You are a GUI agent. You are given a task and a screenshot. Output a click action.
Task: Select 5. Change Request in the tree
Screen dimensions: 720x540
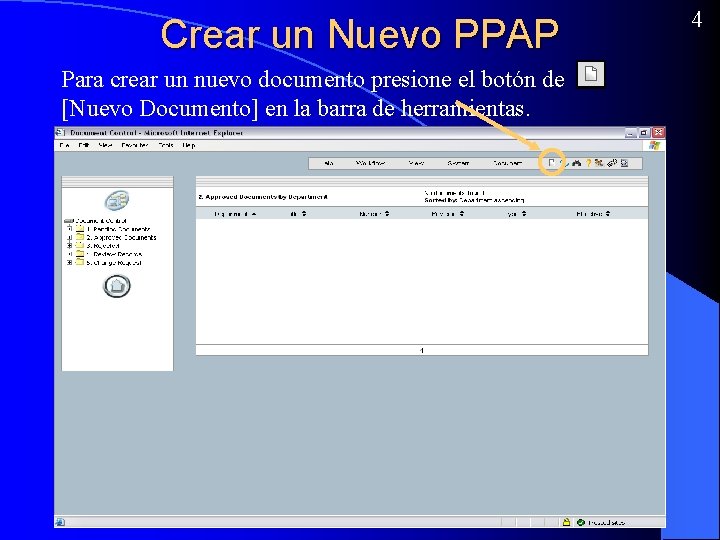click(x=114, y=263)
